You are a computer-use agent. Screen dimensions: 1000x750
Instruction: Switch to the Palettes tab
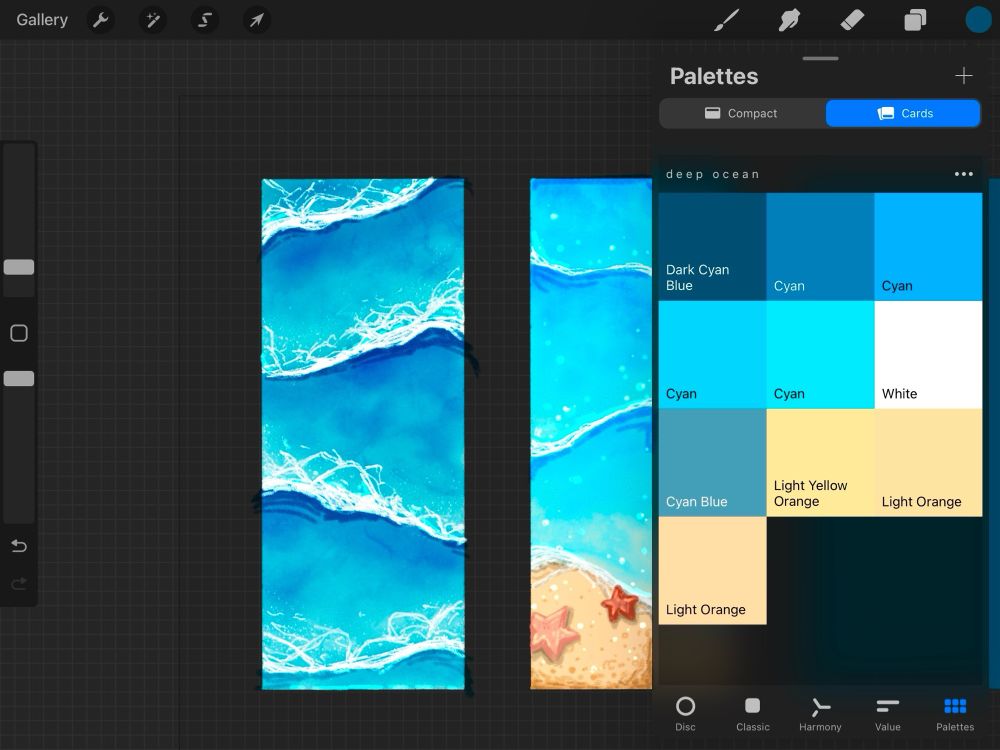tap(955, 714)
